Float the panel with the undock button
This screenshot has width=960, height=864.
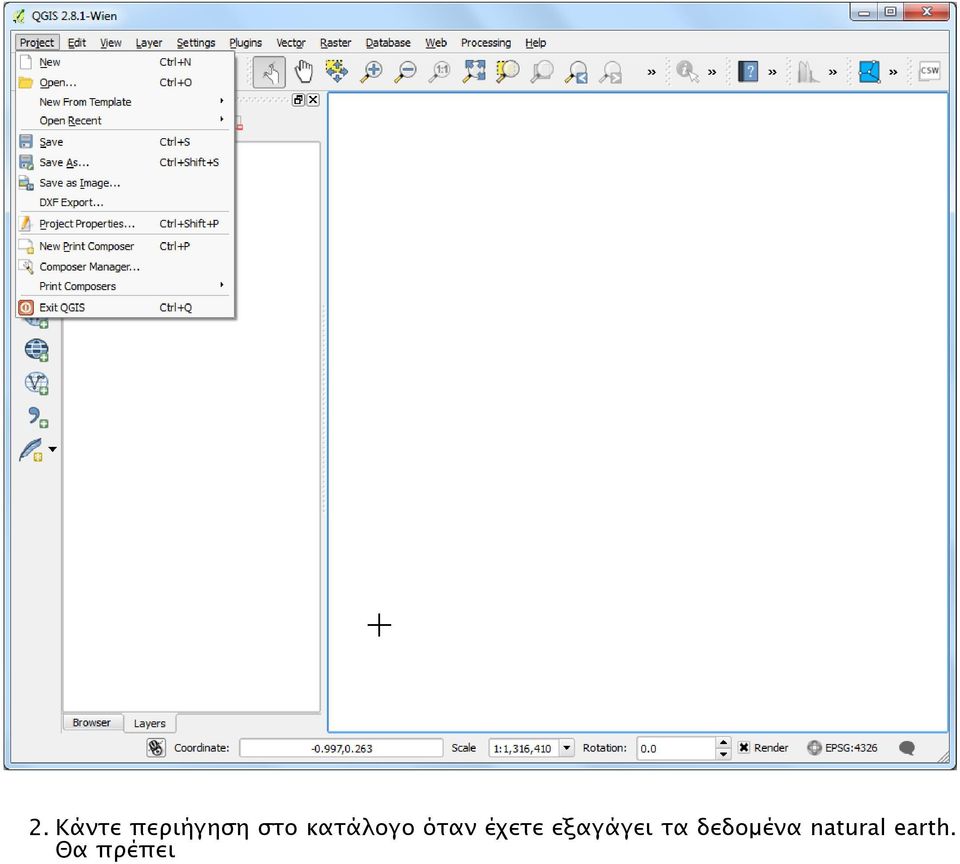coord(298,100)
